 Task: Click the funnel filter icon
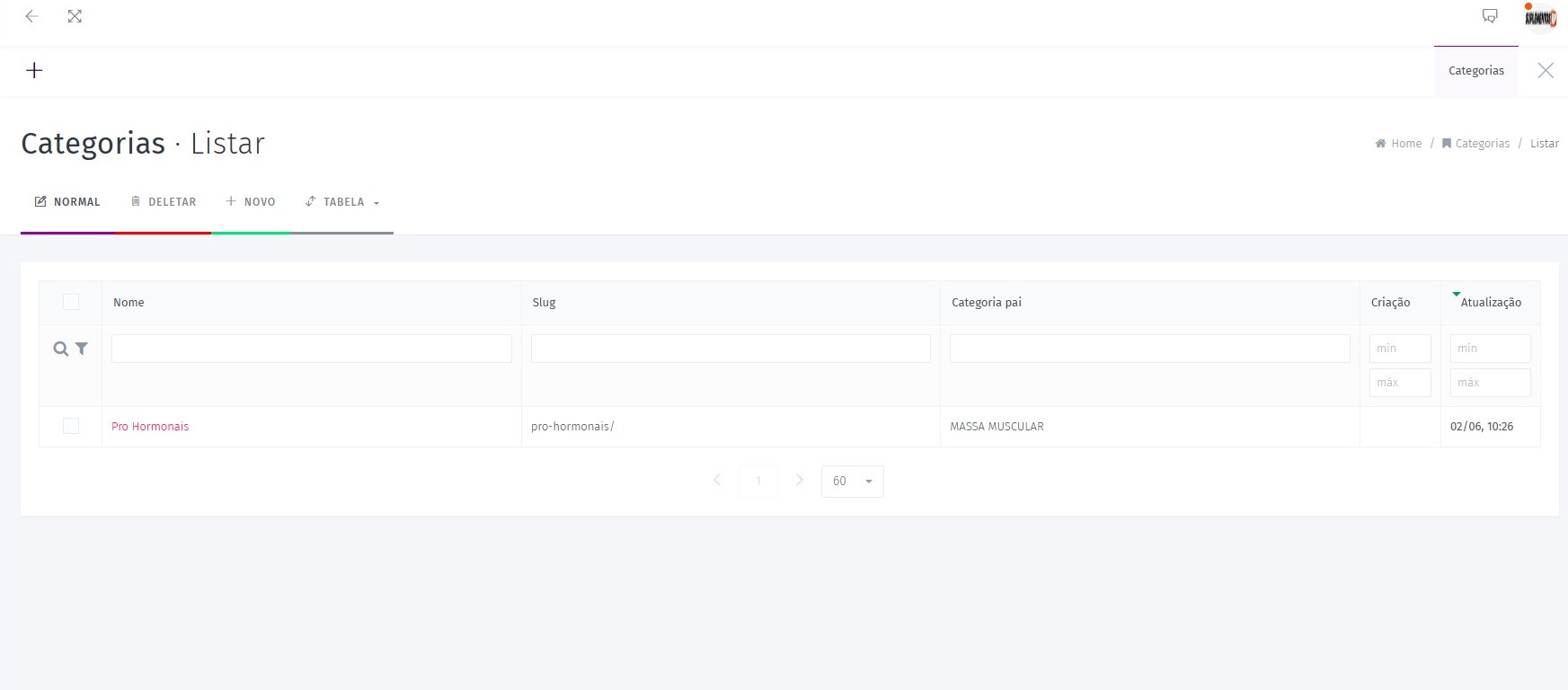[82, 349]
